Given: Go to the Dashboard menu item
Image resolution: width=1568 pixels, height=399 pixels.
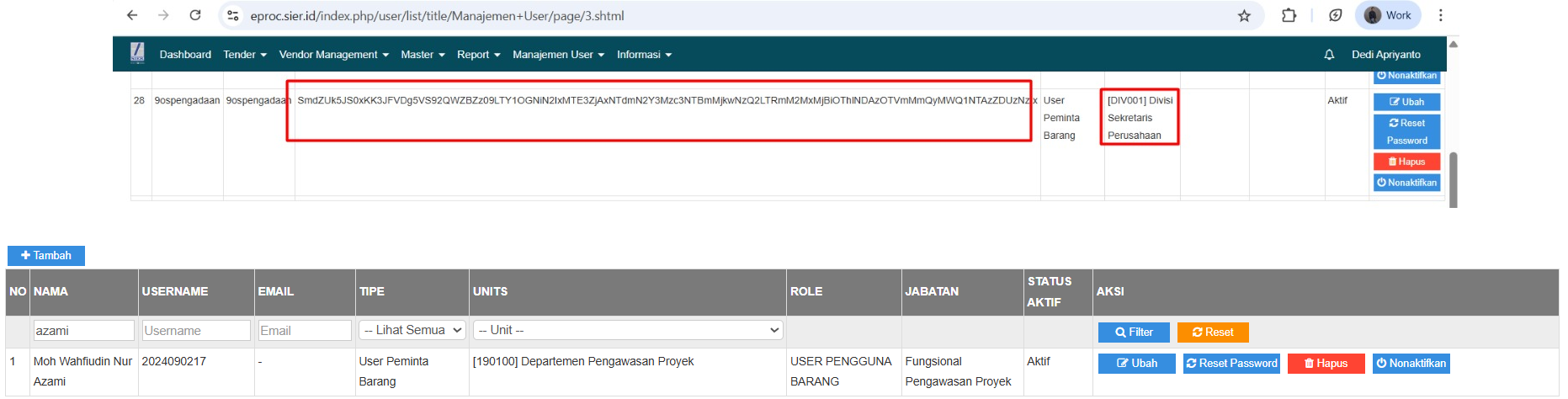Looking at the screenshot, I should [x=185, y=55].
